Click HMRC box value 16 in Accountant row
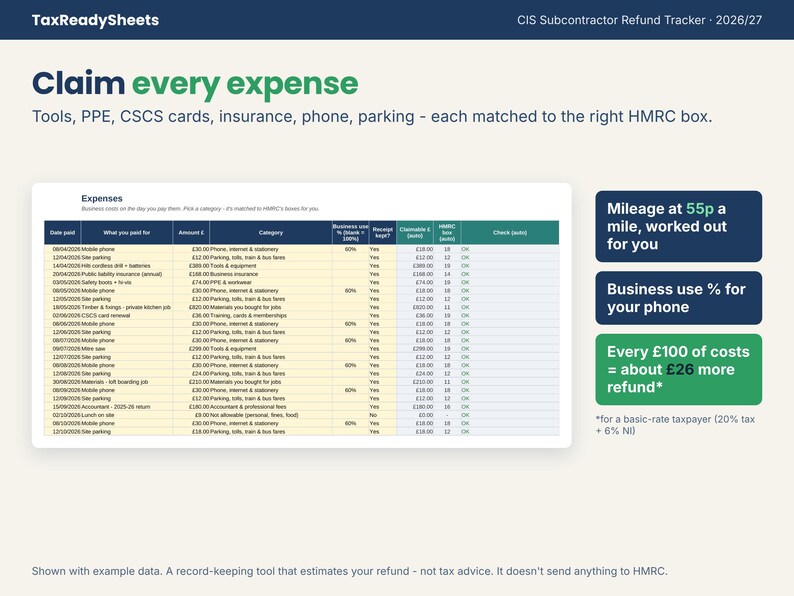Viewport: 794px width, 596px height. click(x=447, y=407)
